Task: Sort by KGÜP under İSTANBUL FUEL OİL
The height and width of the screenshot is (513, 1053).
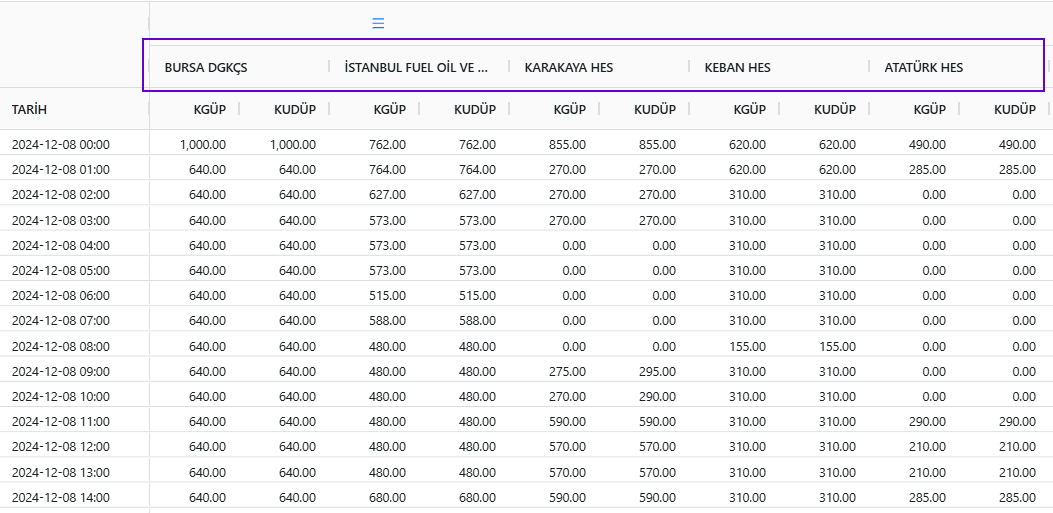Action: [390, 109]
